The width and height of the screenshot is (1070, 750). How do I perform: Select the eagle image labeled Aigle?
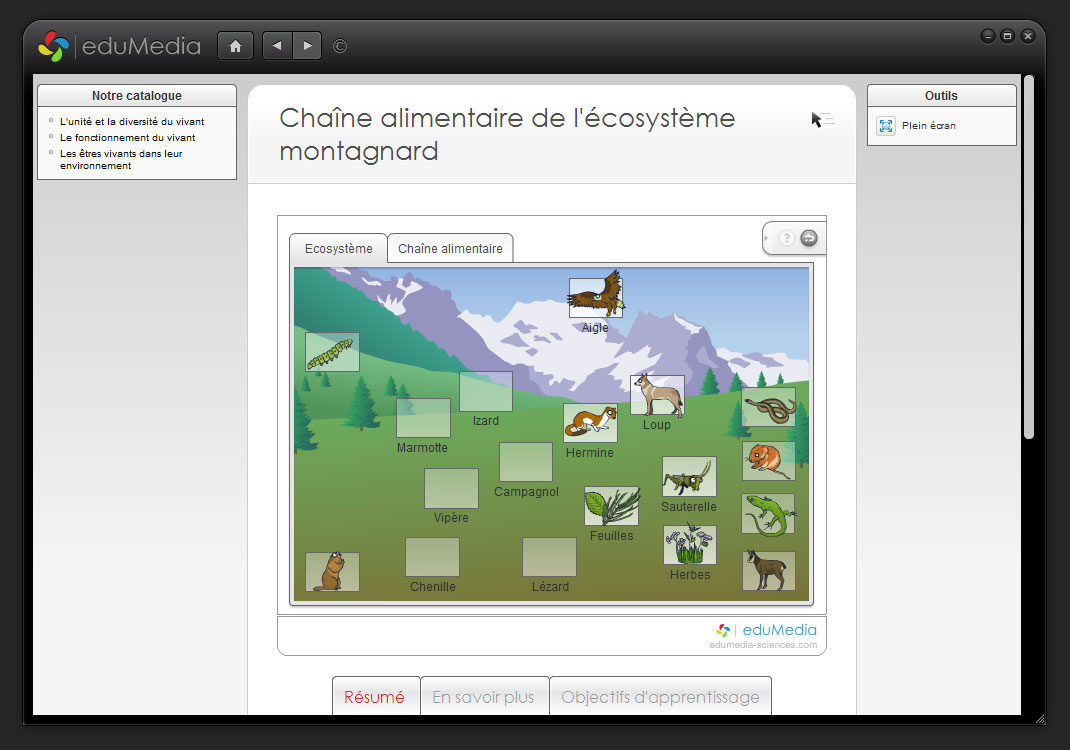595,298
